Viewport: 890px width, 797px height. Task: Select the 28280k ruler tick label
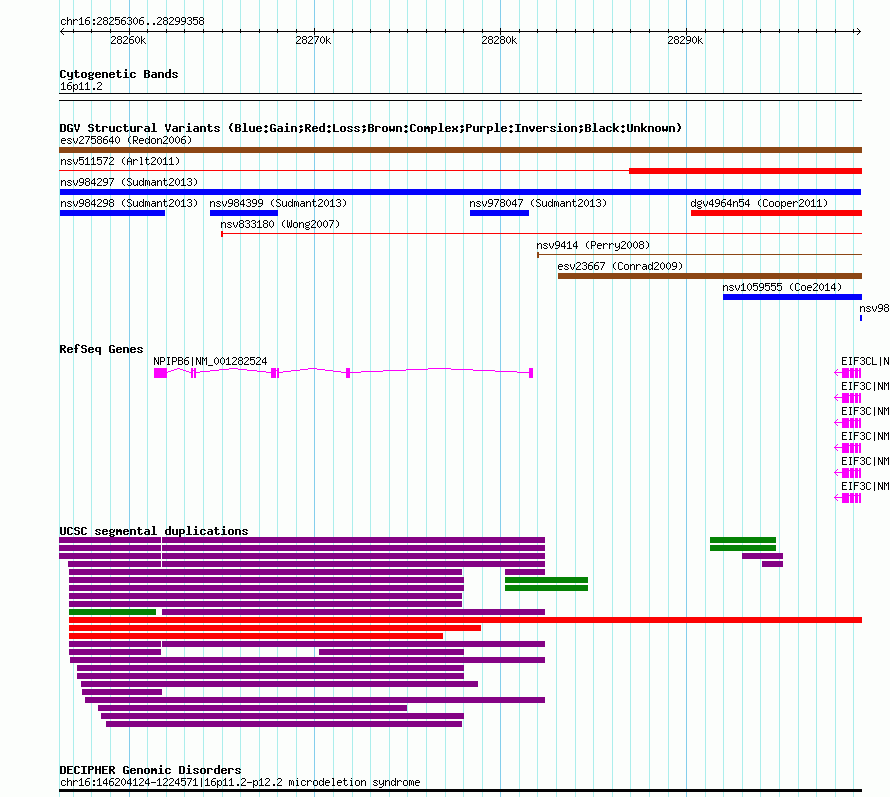[499, 40]
